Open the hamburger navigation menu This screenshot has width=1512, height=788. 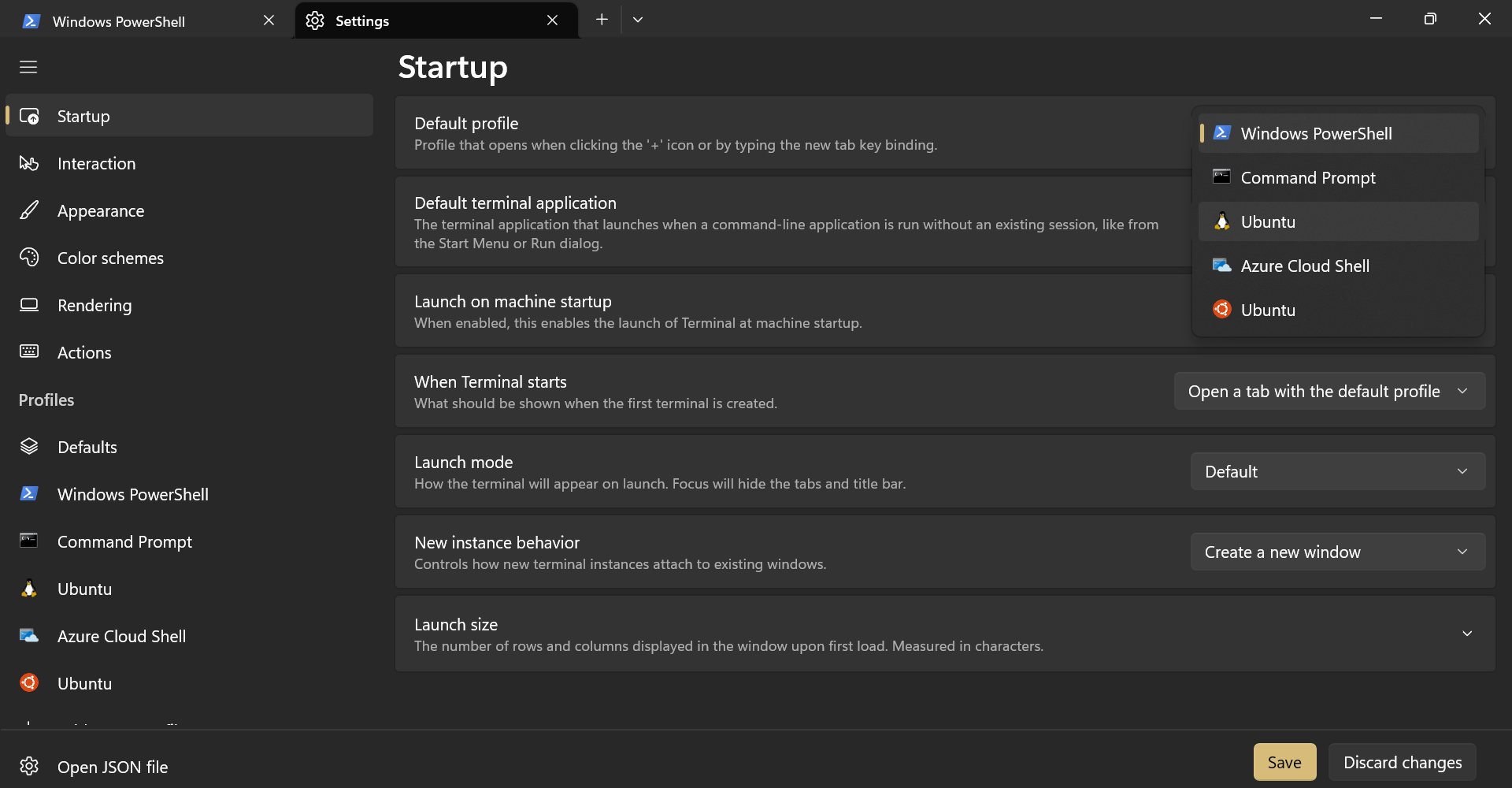28,67
